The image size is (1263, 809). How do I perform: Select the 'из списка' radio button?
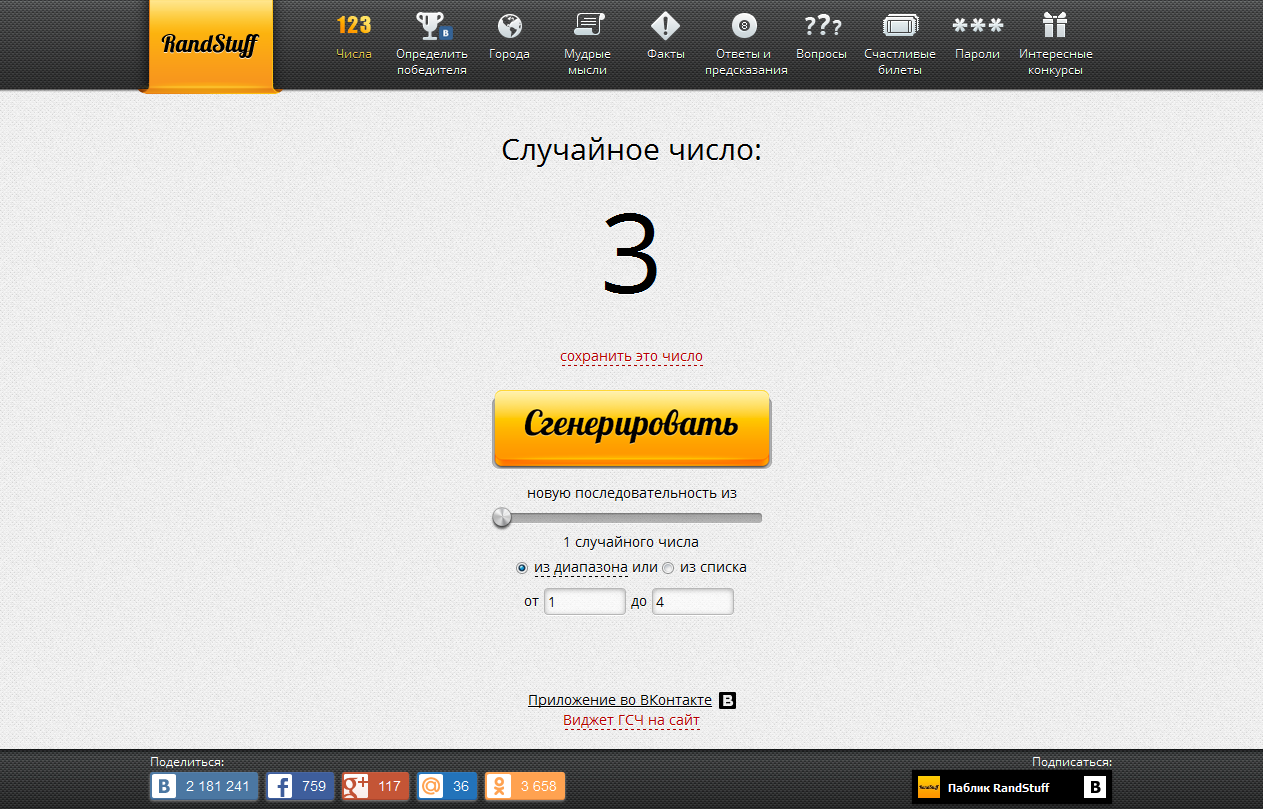[668, 568]
